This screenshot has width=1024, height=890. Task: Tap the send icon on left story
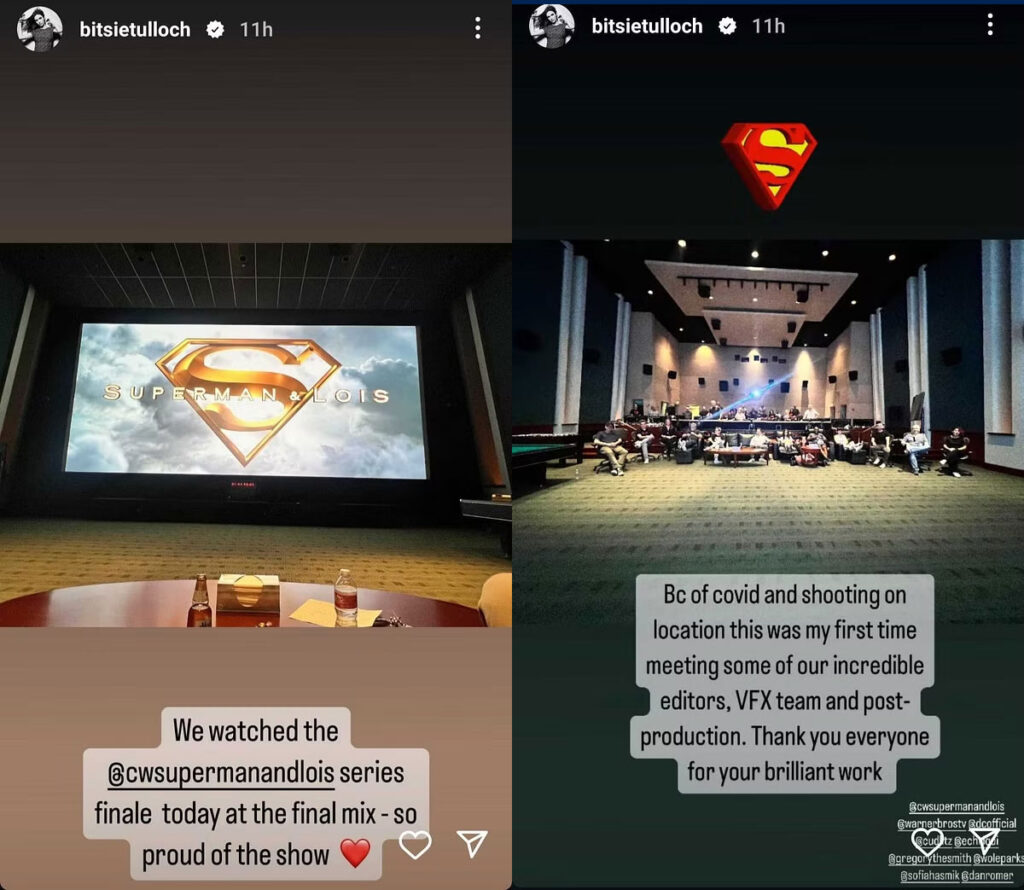point(472,843)
